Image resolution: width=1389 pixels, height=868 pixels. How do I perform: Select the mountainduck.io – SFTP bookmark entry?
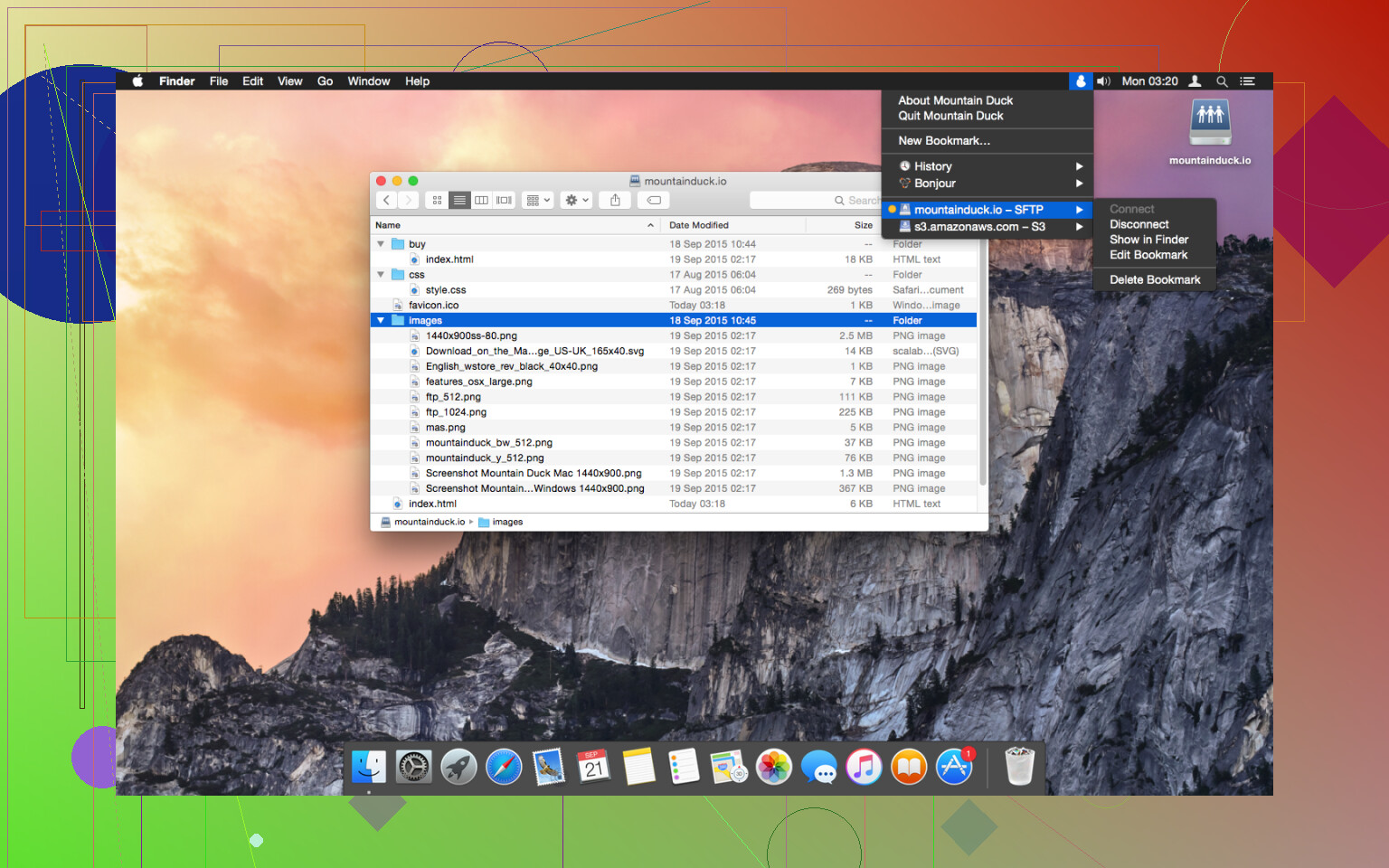tap(987, 210)
